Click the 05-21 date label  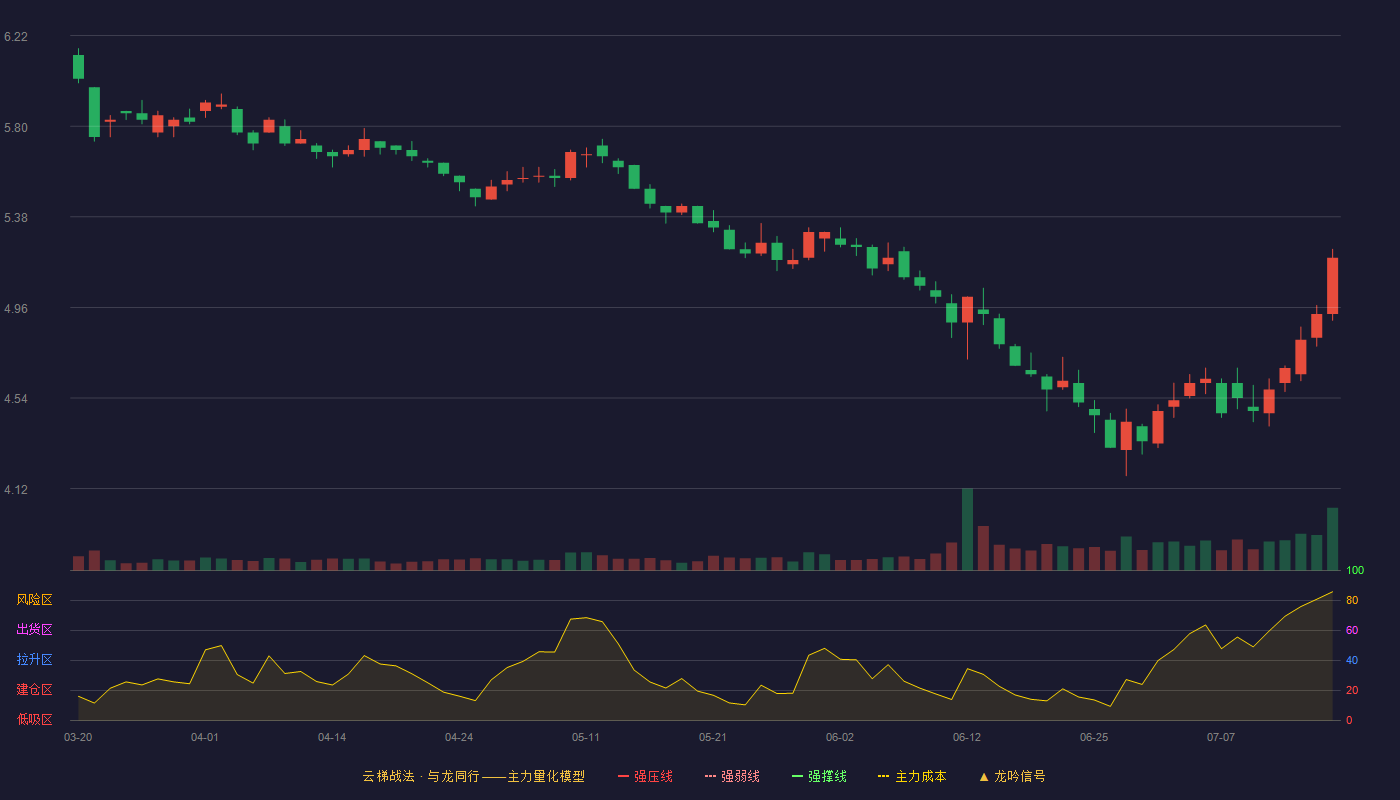(x=713, y=737)
